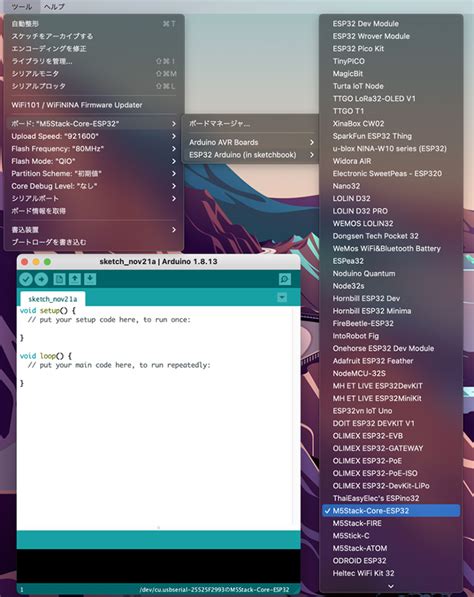Open the tab dropdown arrow in Arduino window
Viewport: 474px width, 597px height.
[x=282, y=297]
